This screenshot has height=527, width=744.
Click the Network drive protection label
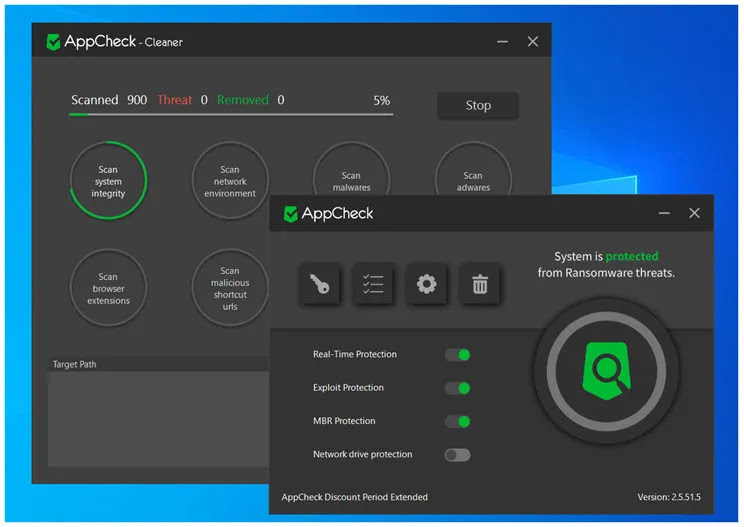(363, 454)
